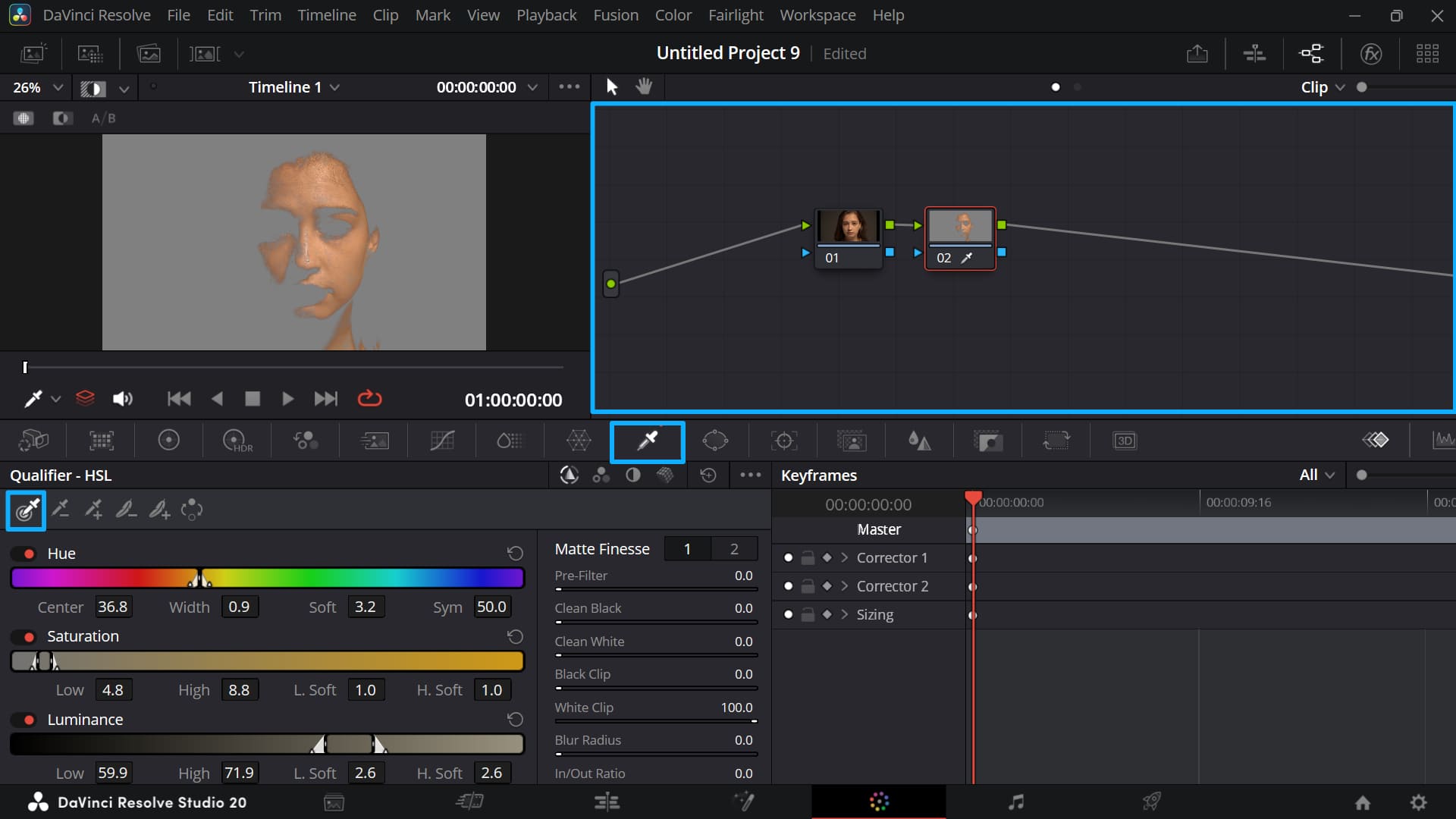Open the HDR grading palette
Viewport: 1456px width, 819px height.
pyautogui.click(x=237, y=440)
